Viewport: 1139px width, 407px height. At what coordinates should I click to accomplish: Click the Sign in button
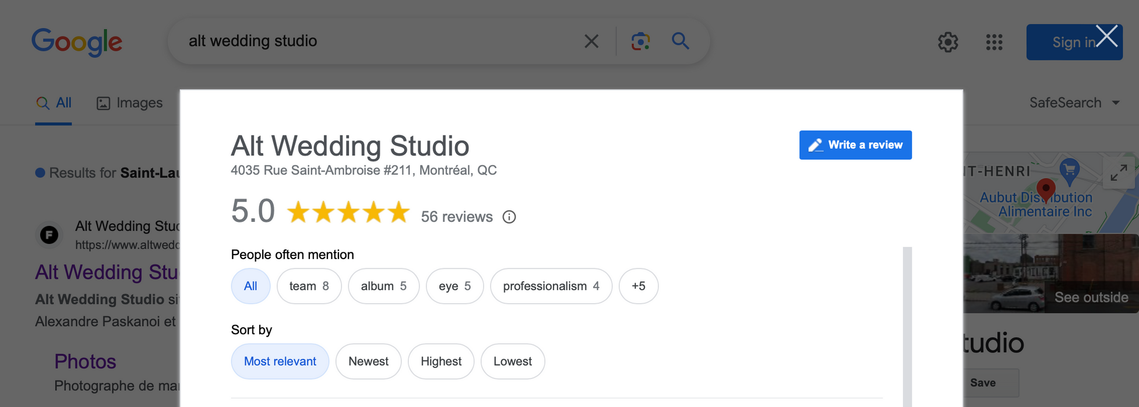point(1074,42)
